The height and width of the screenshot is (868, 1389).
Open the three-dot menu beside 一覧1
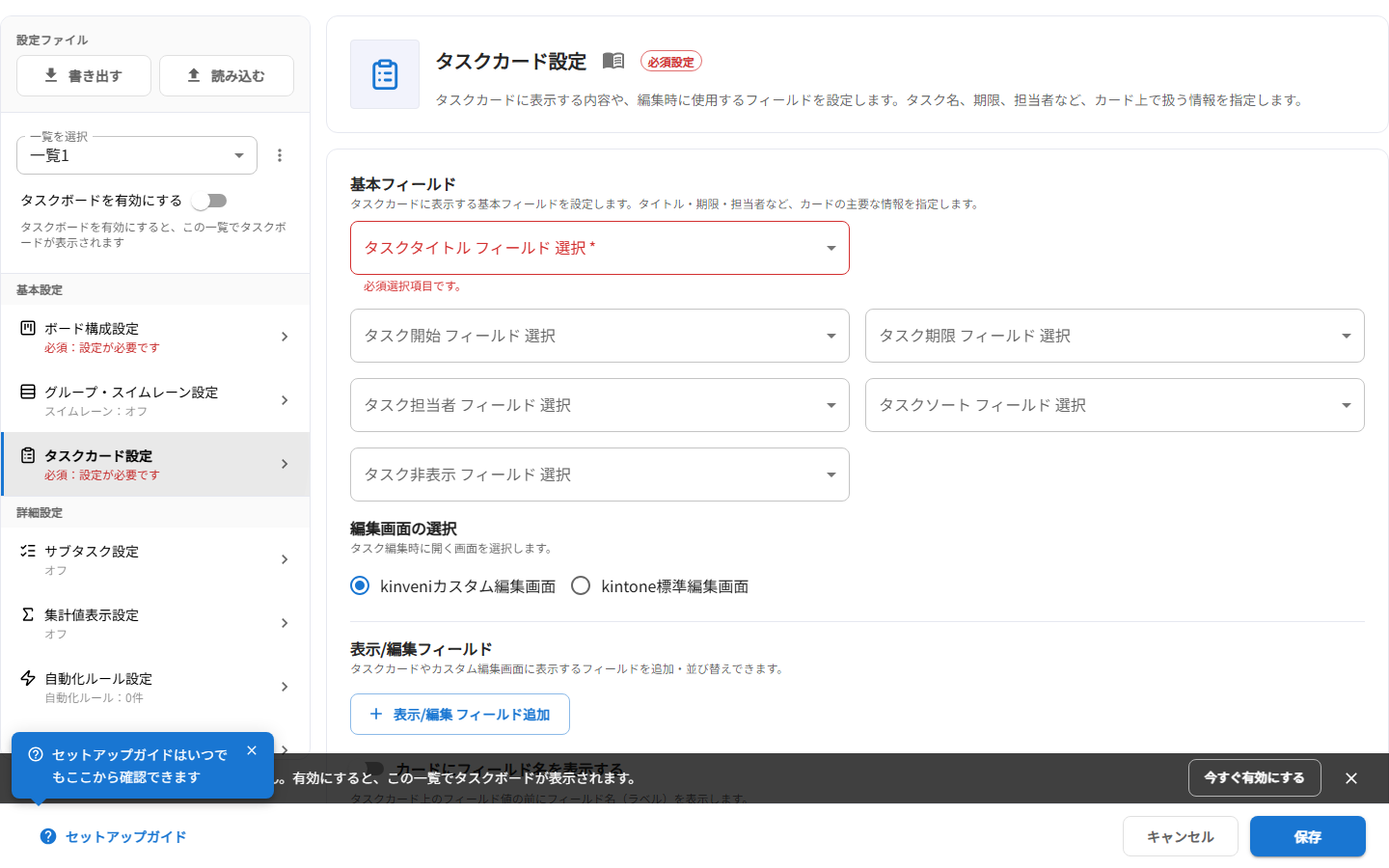[x=280, y=155]
